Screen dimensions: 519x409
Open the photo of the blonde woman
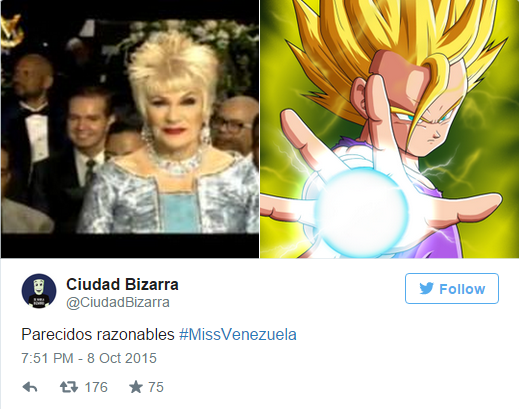130,129
